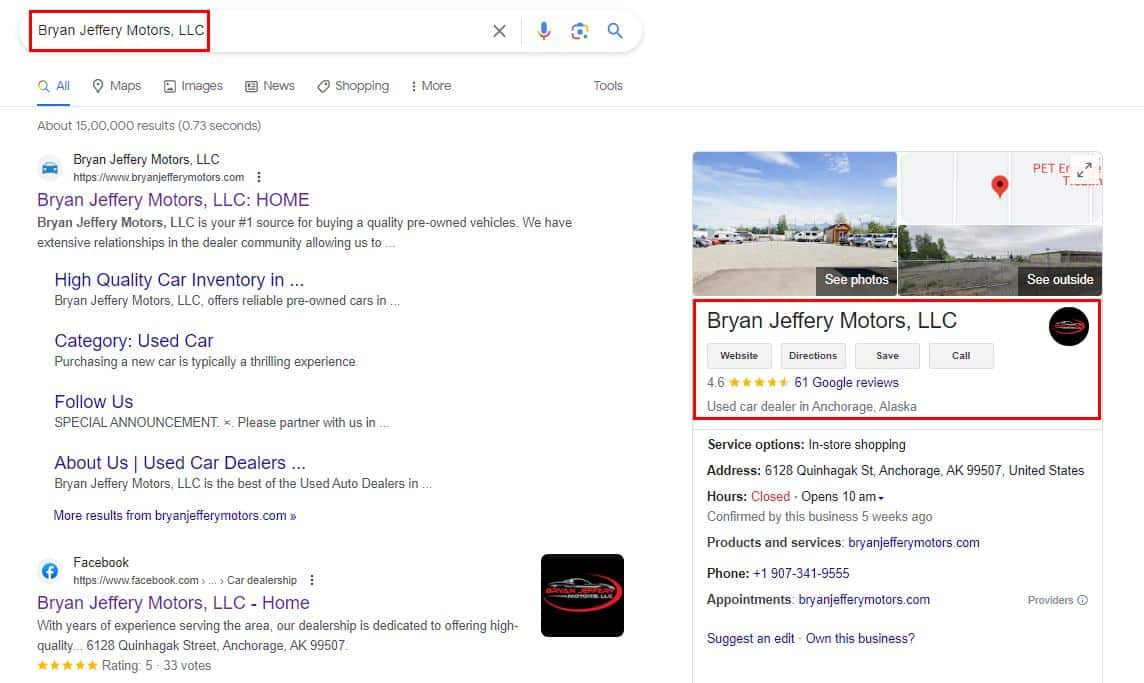Click the See photos thumbnail
1144x683 pixels.
795,223
